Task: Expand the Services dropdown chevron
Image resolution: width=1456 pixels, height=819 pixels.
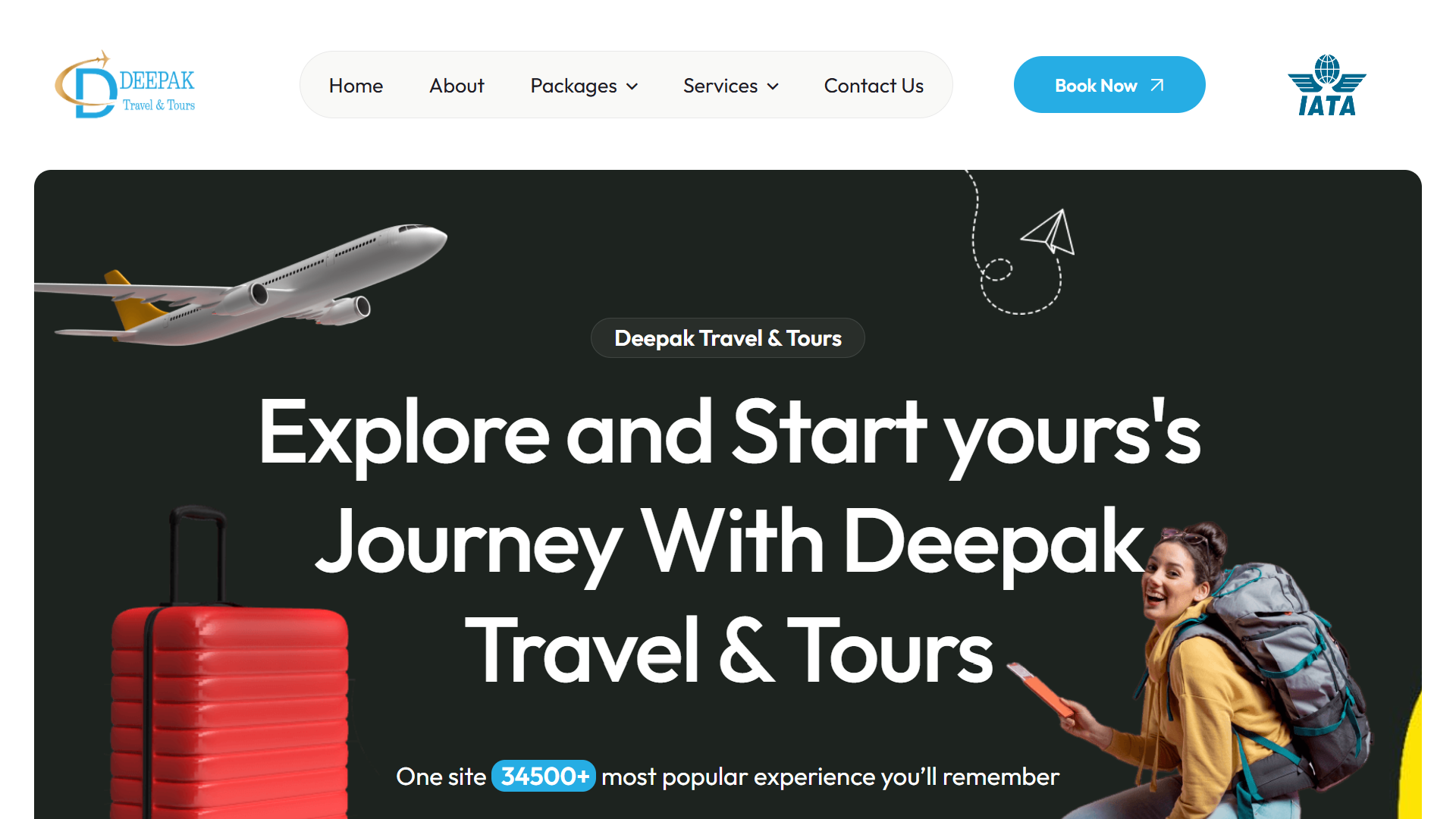Action: tap(773, 86)
